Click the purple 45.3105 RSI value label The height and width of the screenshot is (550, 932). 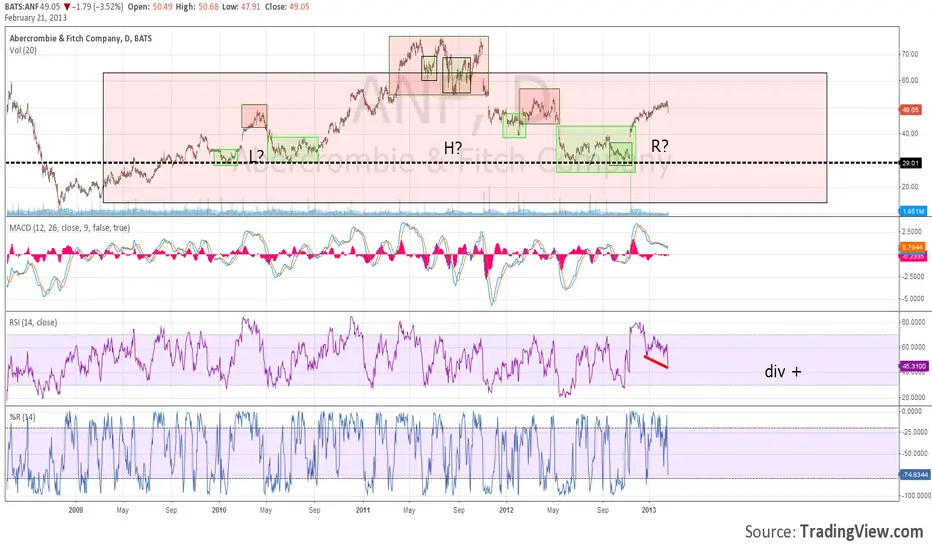914,366
